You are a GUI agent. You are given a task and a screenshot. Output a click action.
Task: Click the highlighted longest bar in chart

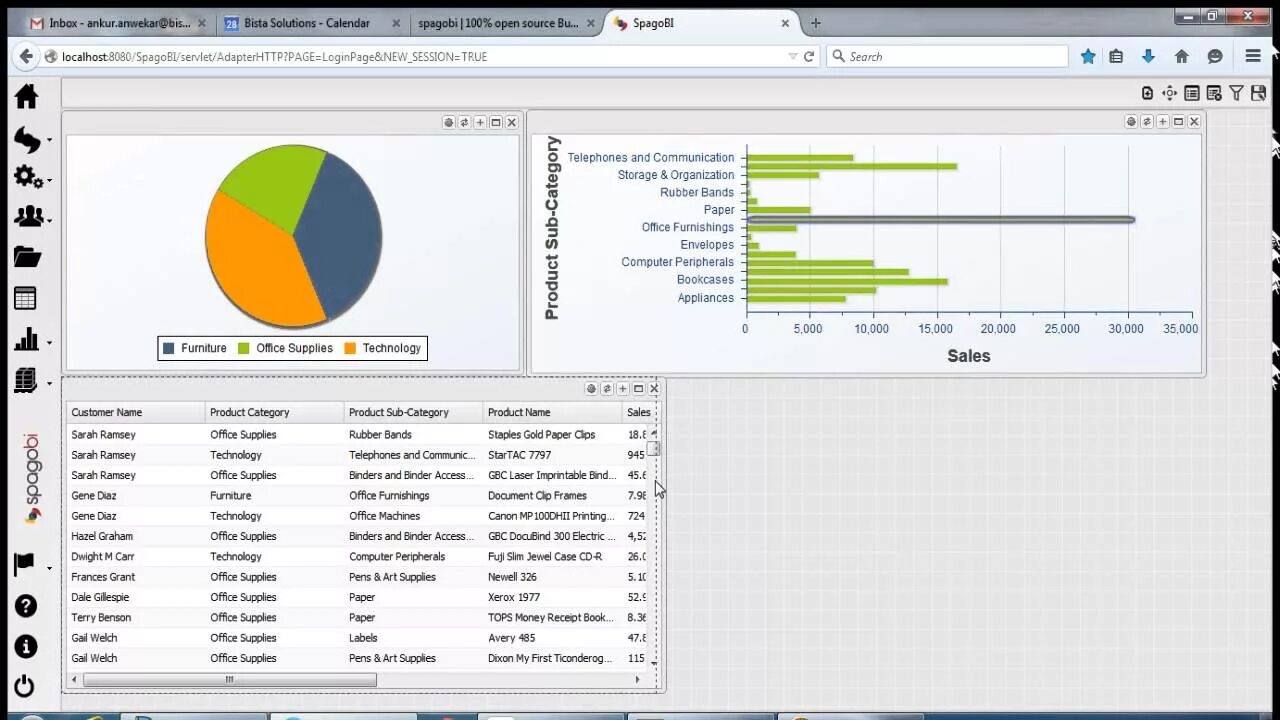coord(940,219)
